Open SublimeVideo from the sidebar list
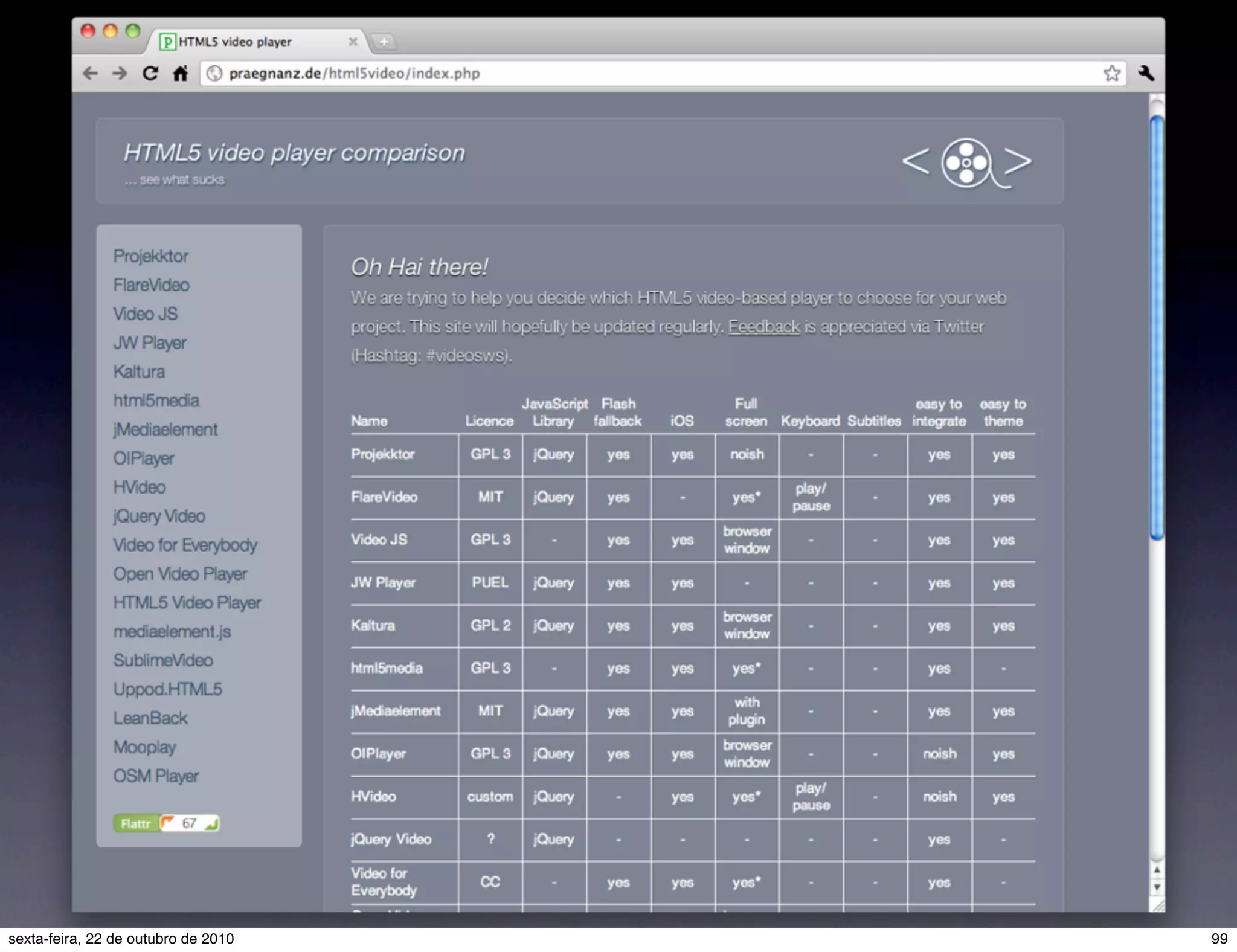 click(163, 660)
